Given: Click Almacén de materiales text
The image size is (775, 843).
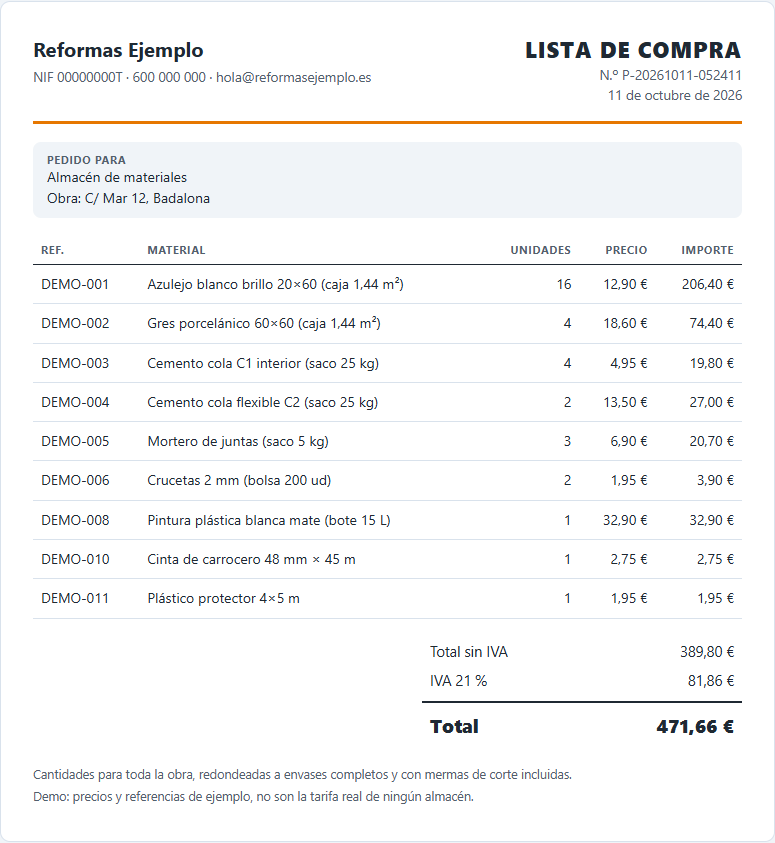Looking at the screenshot, I should [x=117, y=177].
